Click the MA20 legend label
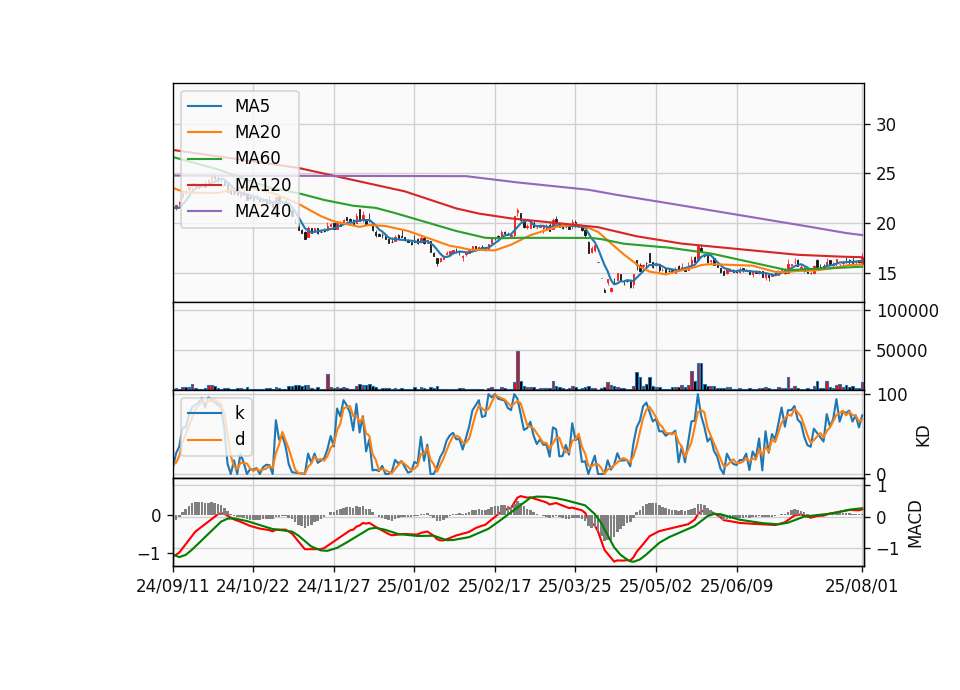Image resolution: width=960 pixels, height=690 pixels. pos(258,132)
